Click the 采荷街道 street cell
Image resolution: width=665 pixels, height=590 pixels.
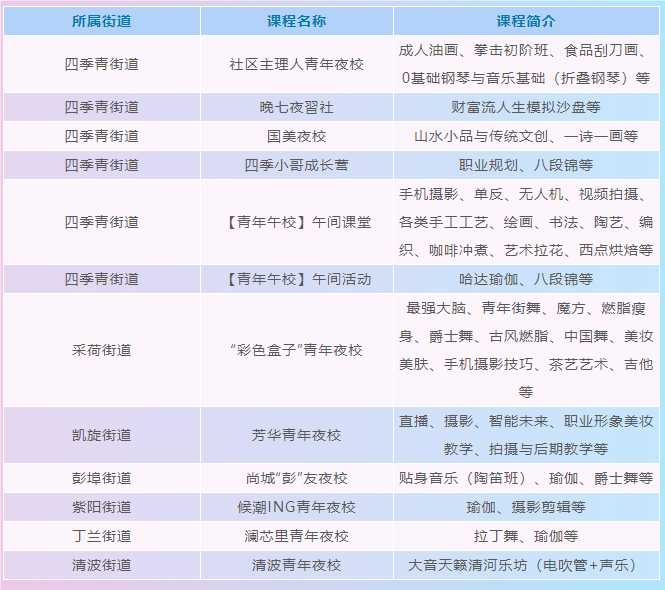[101, 350]
